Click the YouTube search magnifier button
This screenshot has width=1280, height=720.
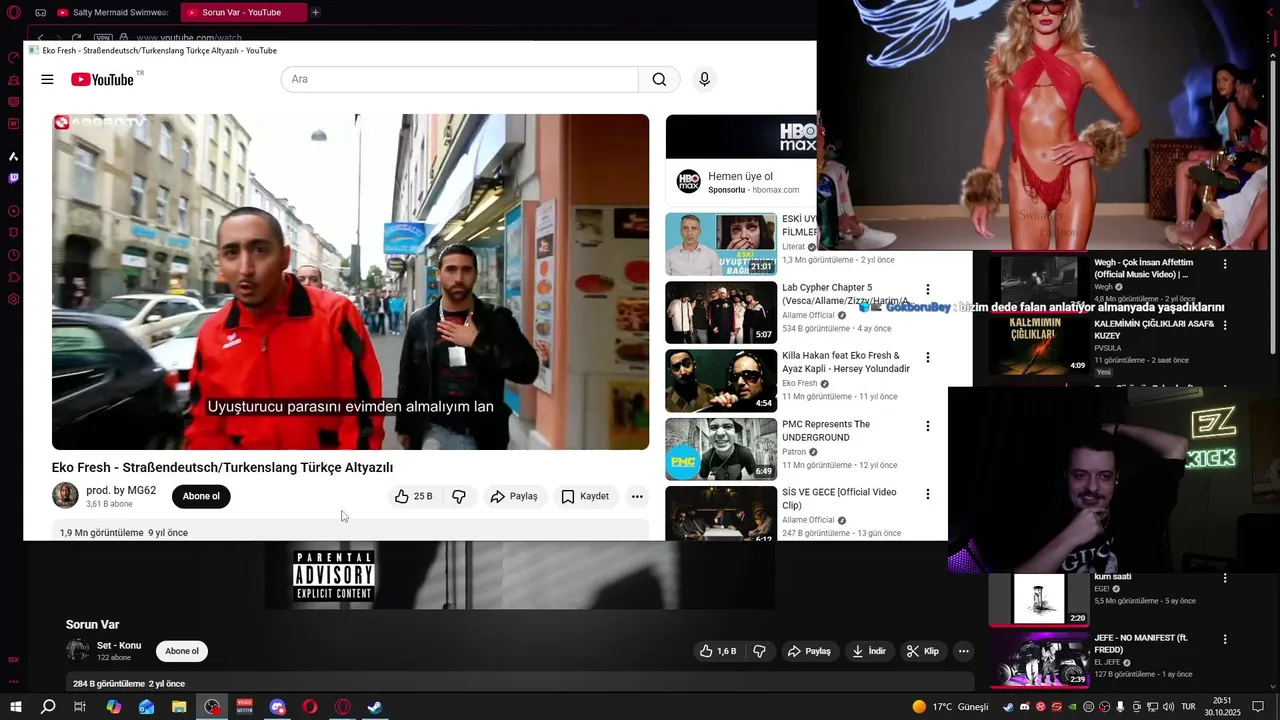point(659,79)
